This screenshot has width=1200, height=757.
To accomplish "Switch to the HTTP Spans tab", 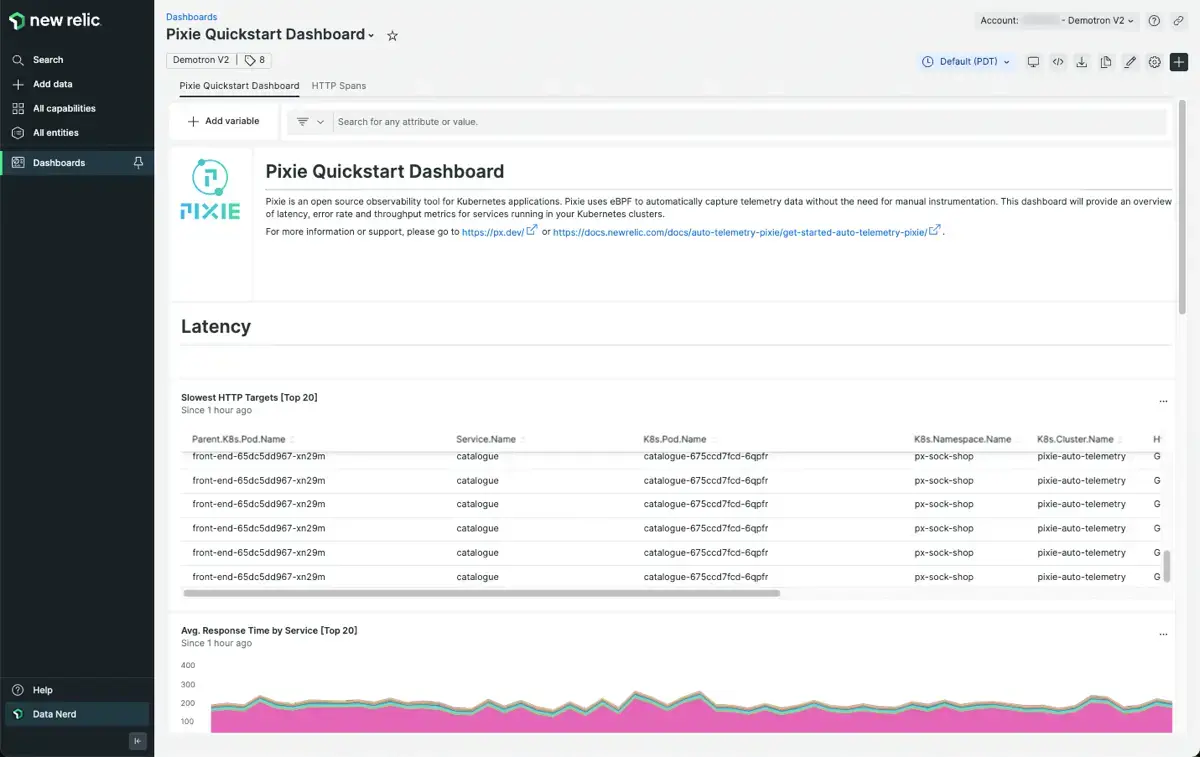I will point(339,86).
